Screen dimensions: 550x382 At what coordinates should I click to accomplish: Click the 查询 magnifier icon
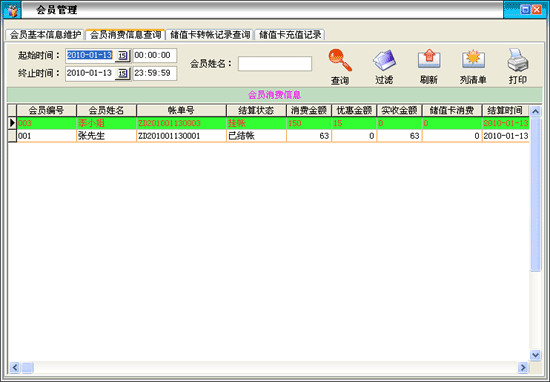coord(340,60)
